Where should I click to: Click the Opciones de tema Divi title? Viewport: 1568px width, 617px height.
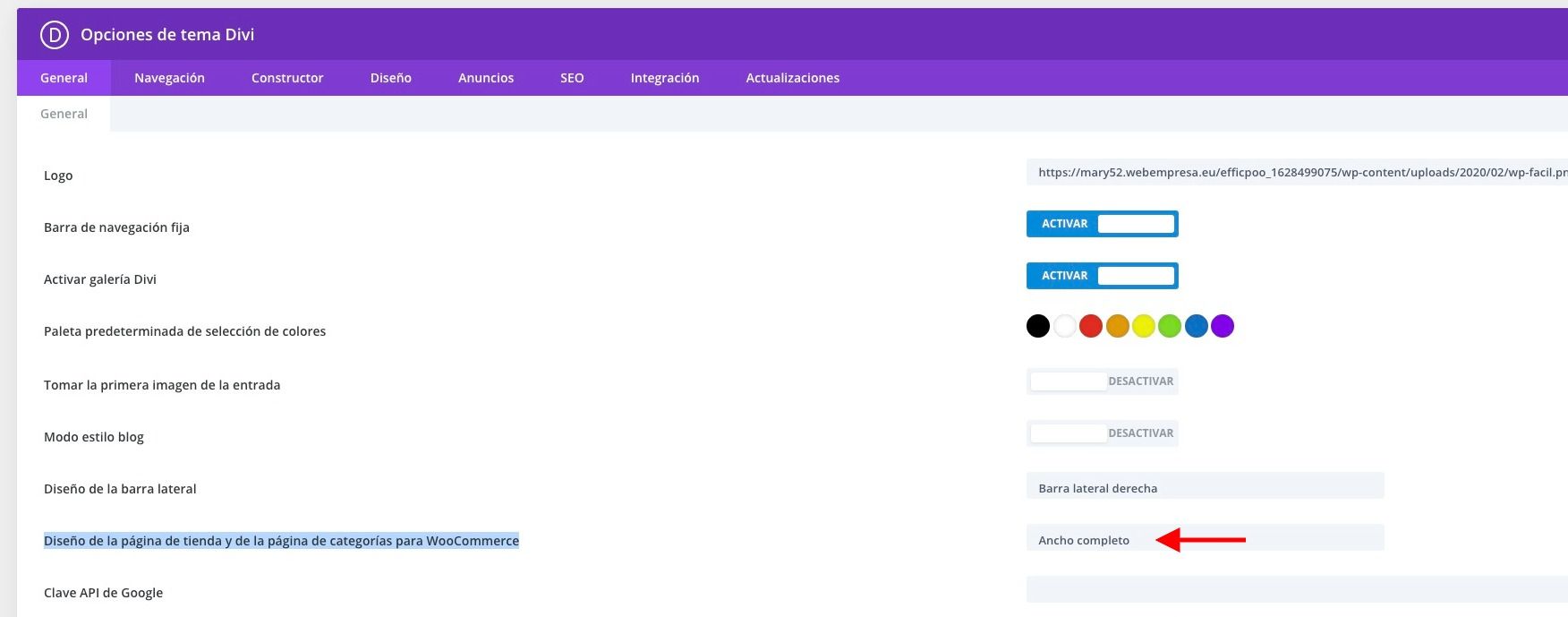pos(167,35)
